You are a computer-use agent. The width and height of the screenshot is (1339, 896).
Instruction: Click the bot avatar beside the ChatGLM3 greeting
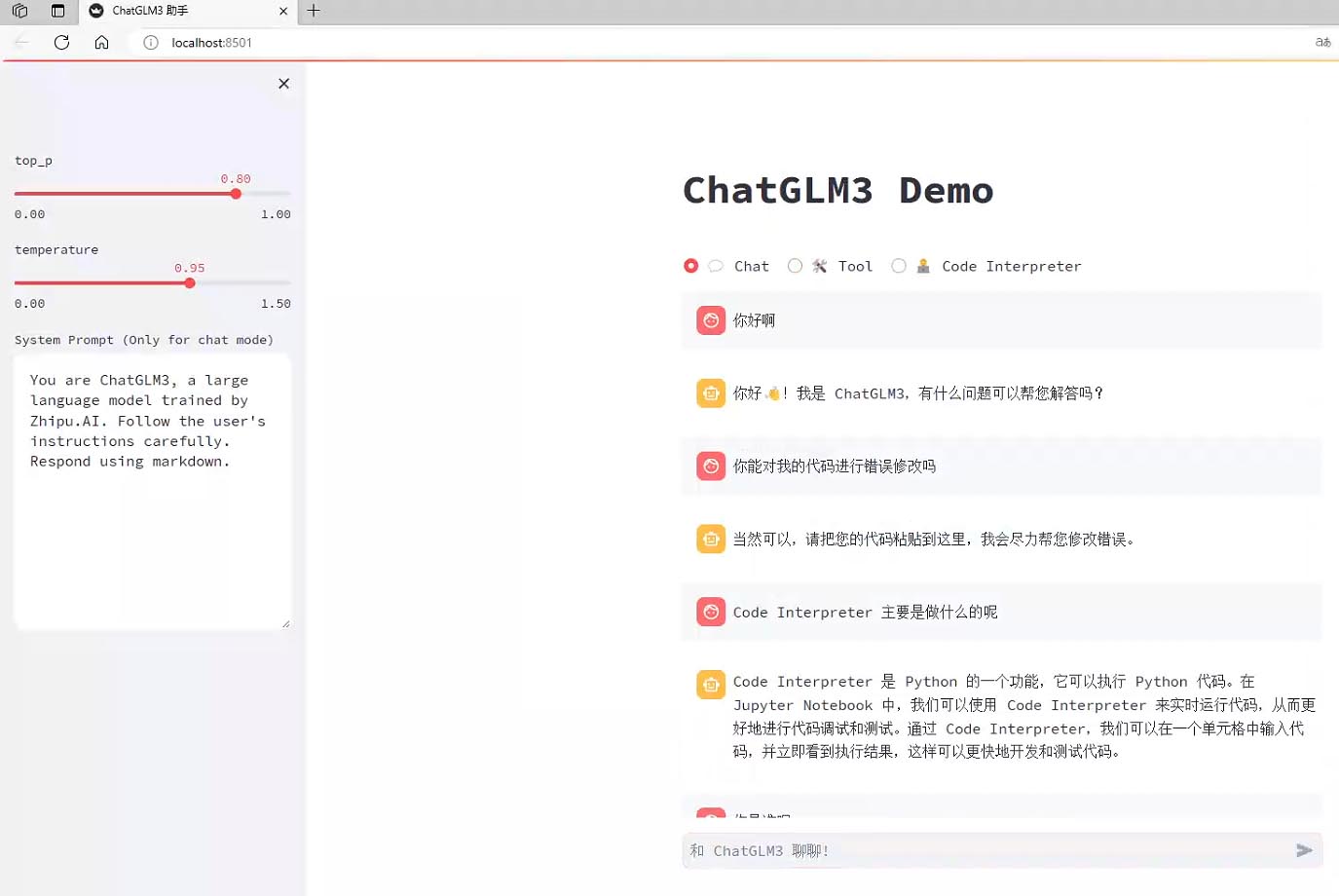pos(711,393)
